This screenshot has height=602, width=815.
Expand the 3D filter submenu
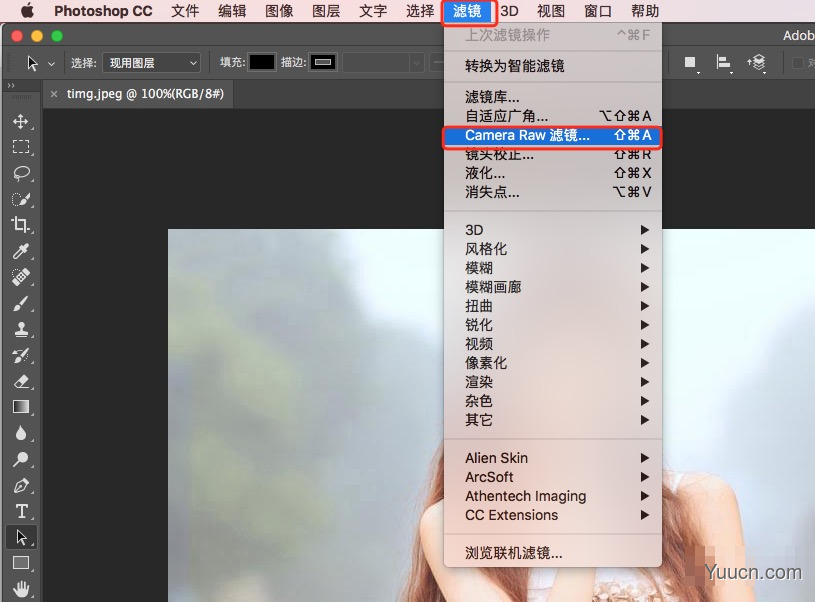552,230
